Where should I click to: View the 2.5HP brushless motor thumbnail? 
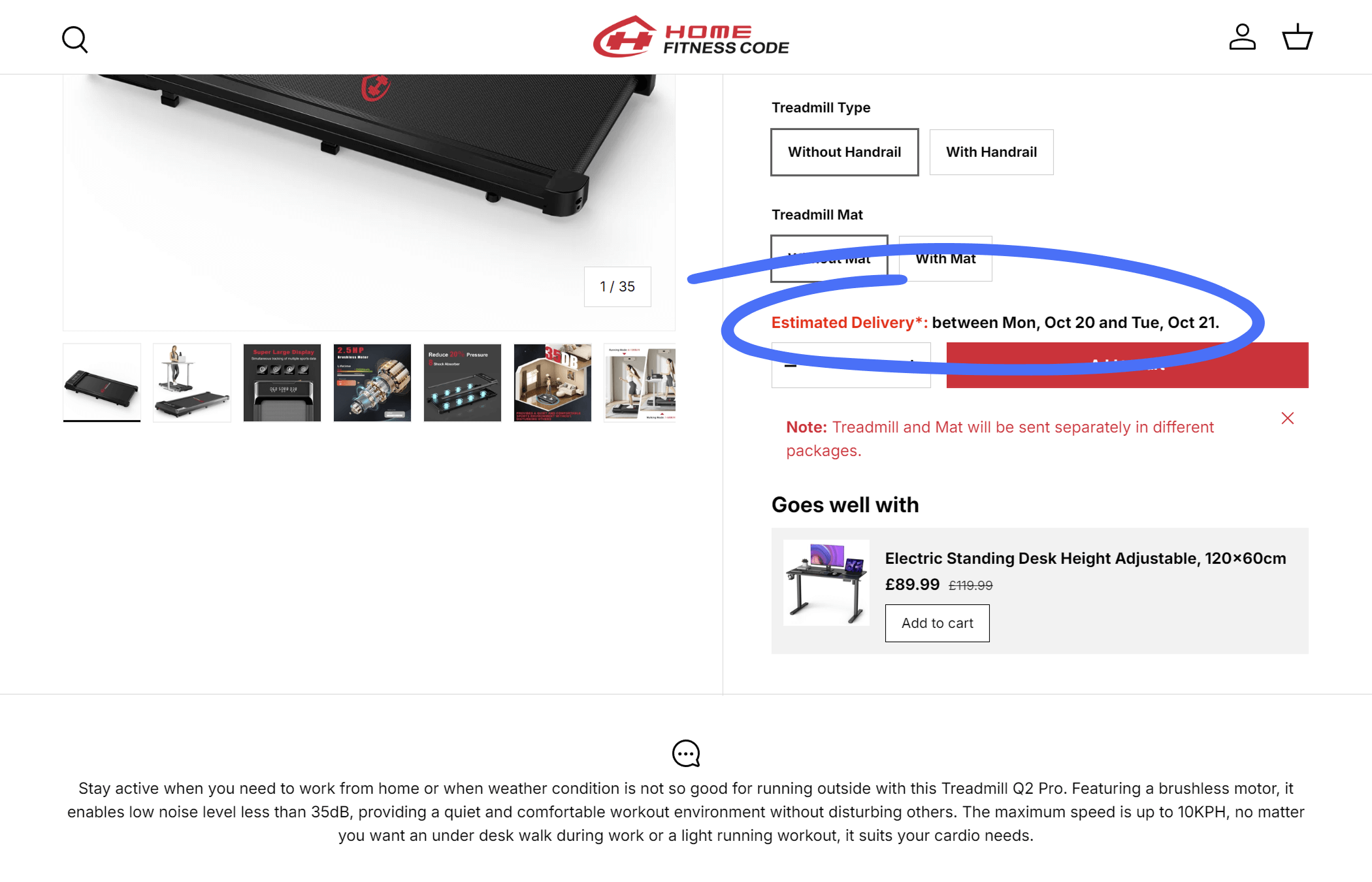tap(372, 383)
